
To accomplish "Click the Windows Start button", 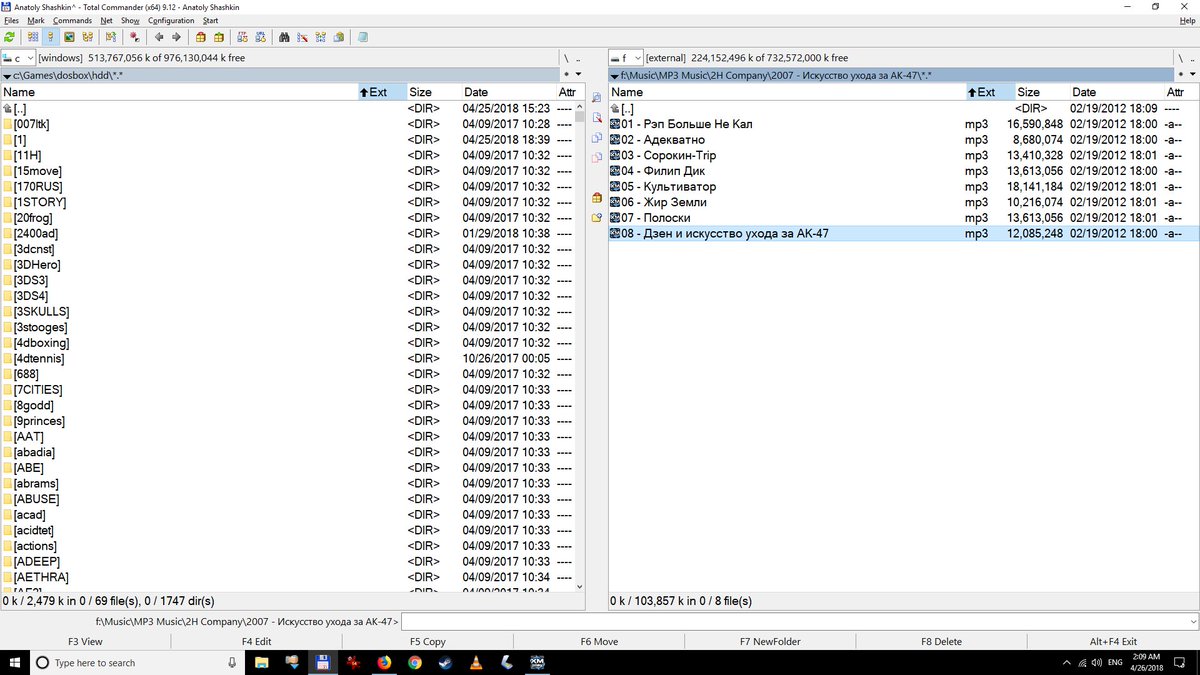I will [x=15, y=662].
